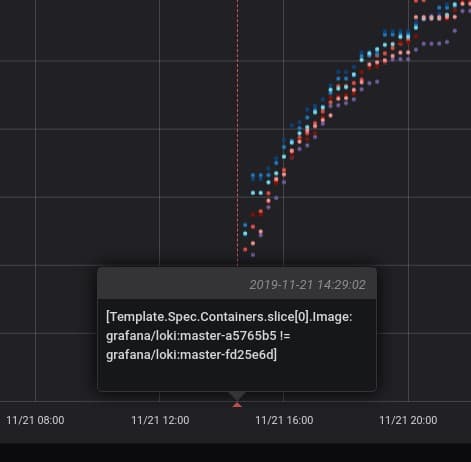Click the horizontal row of purple points before 20:00
This screenshot has width=471, height=462.
pos(435,43)
